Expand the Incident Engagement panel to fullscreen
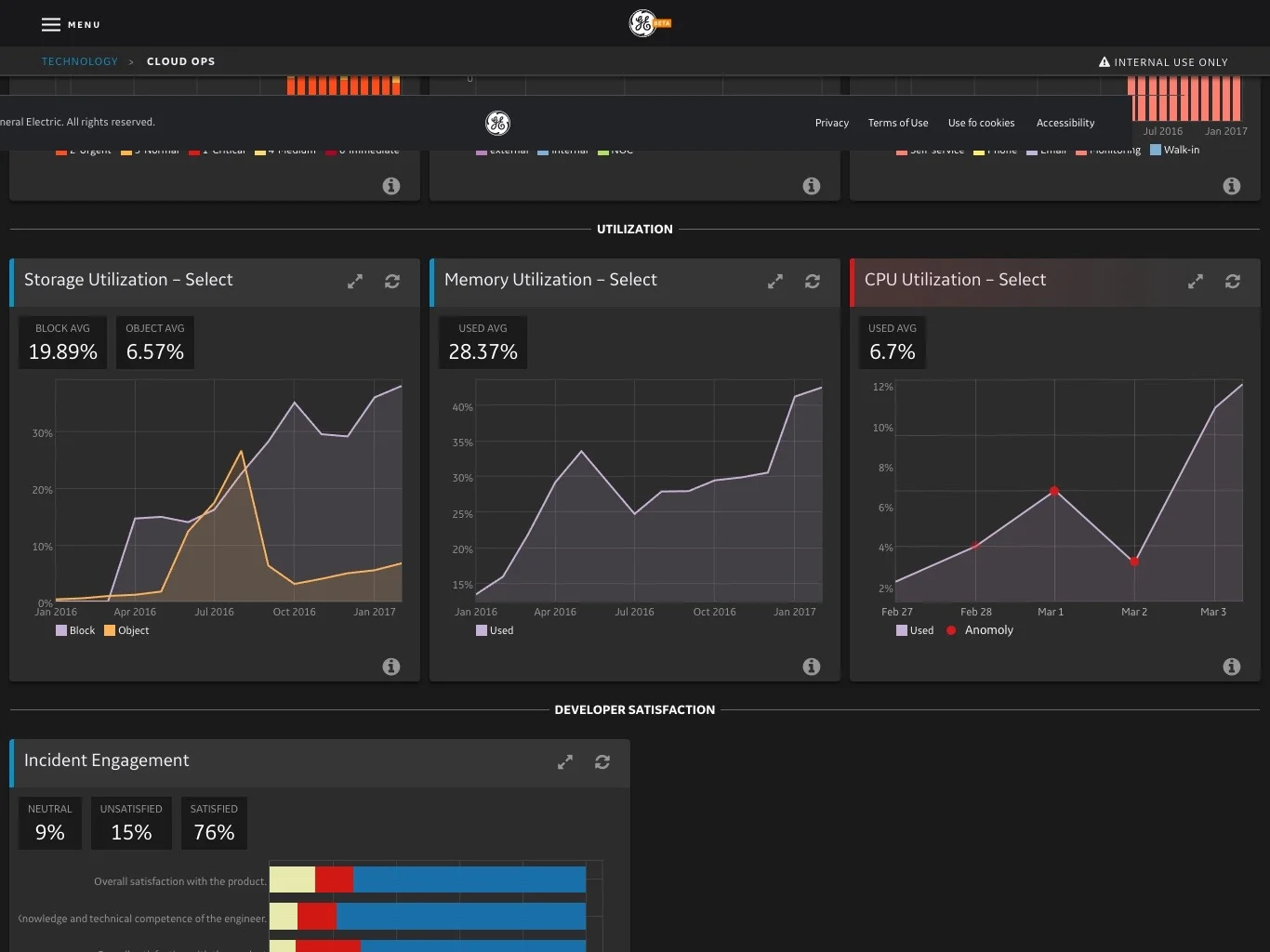This screenshot has height=952, width=1270. tap(565, 761)
